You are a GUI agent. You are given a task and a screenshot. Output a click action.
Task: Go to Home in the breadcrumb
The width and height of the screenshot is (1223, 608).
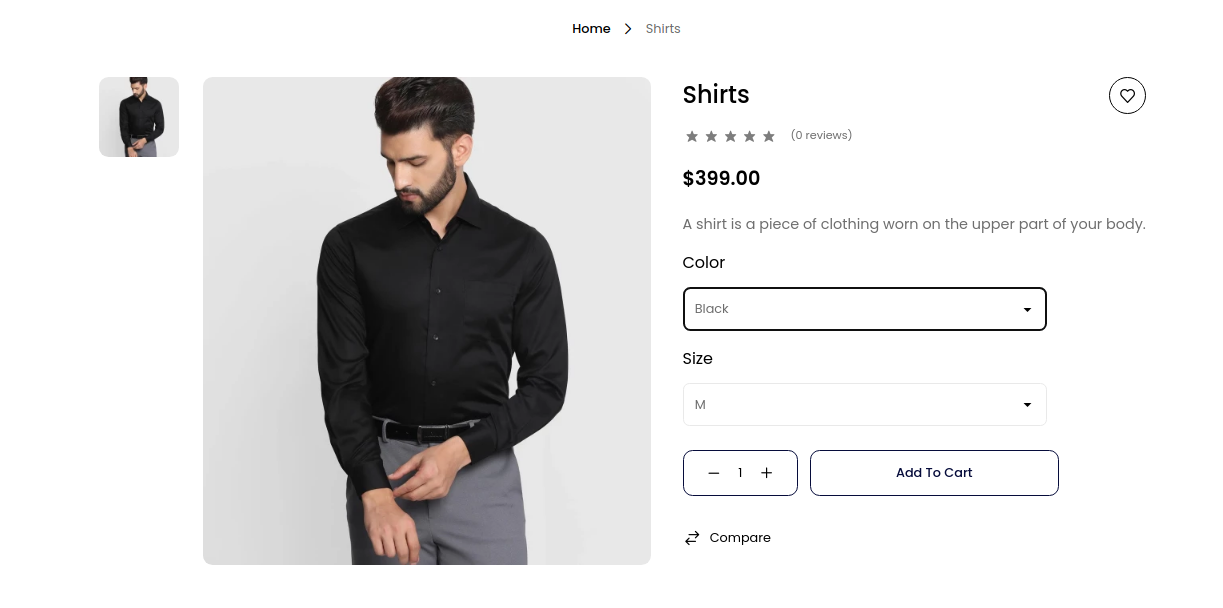pyautogui.click(x=591, y=29)
